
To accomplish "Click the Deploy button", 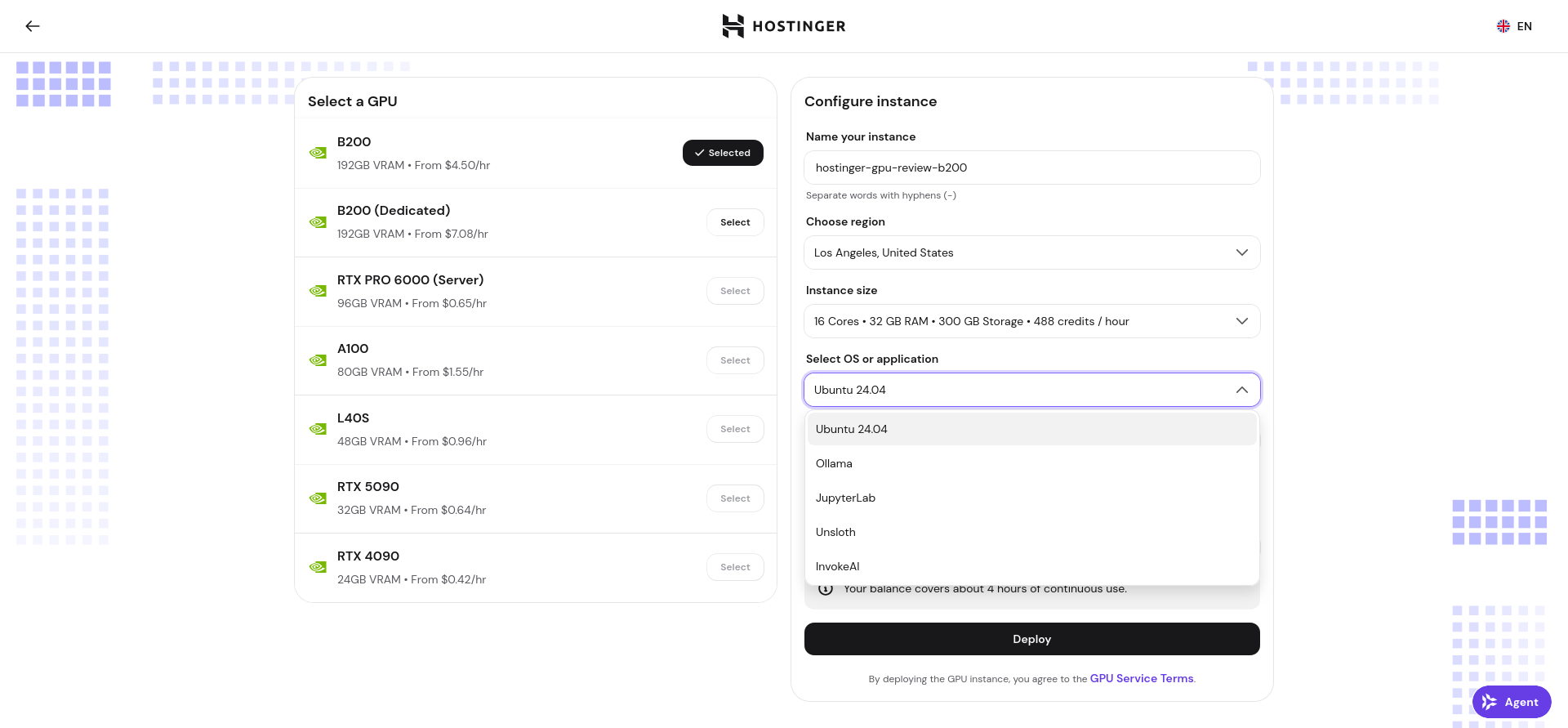I will click(x=1031, y=639).
